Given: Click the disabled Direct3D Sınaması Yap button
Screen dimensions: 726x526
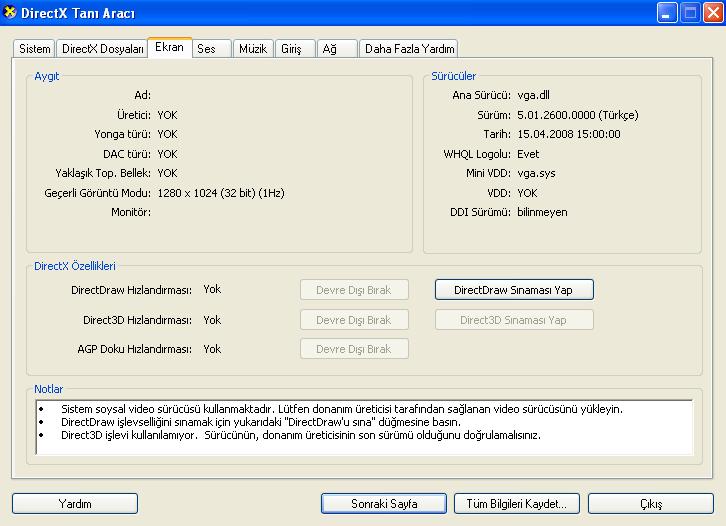Looking at the screenshot, I should click(x=514, y=320).
